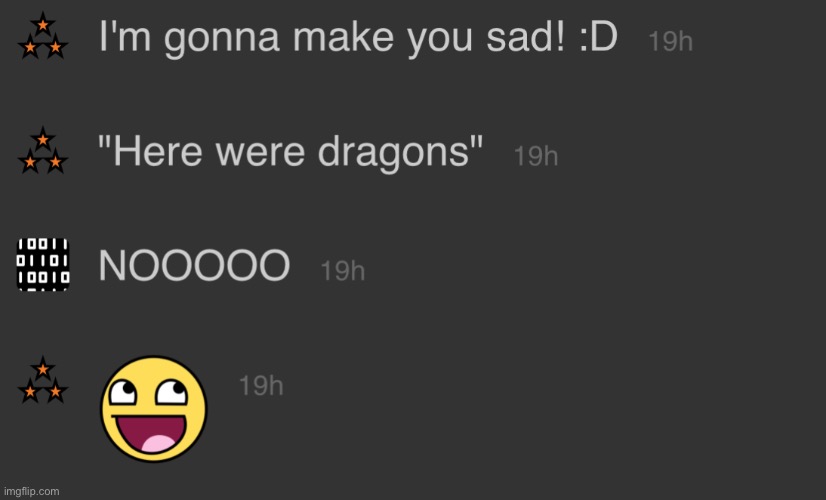Open the binary code avatar beside NOOOOO
Screen dimensions: 826x500
coord(43,264)
